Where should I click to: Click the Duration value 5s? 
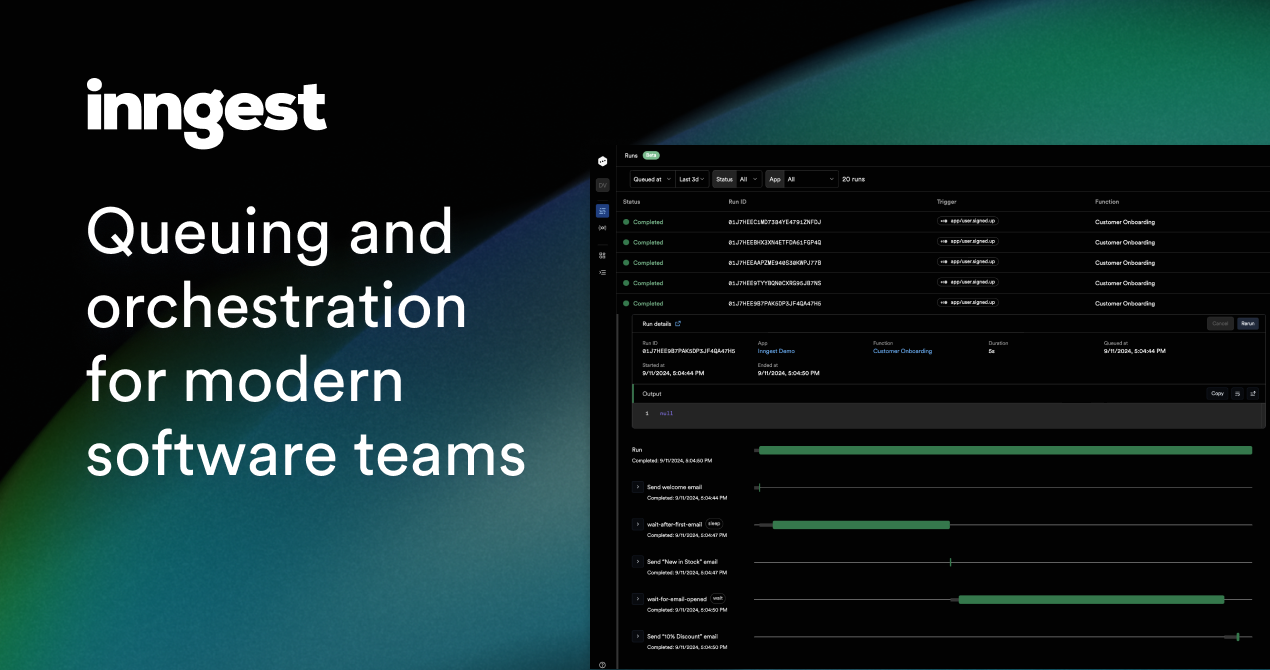point(991,351)
